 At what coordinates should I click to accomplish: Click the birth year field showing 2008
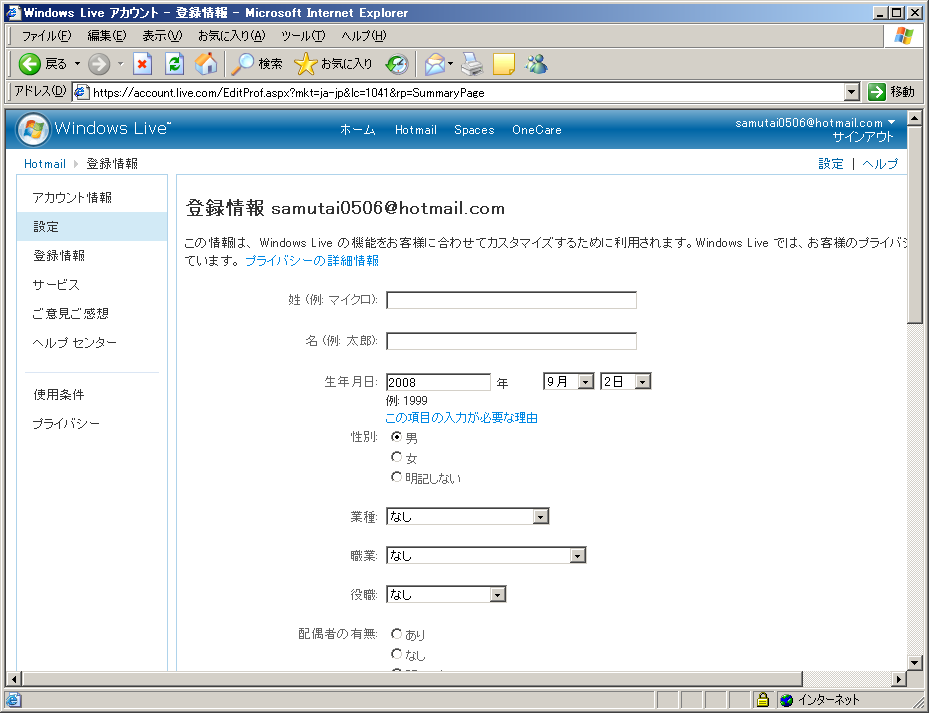[438, 382]
